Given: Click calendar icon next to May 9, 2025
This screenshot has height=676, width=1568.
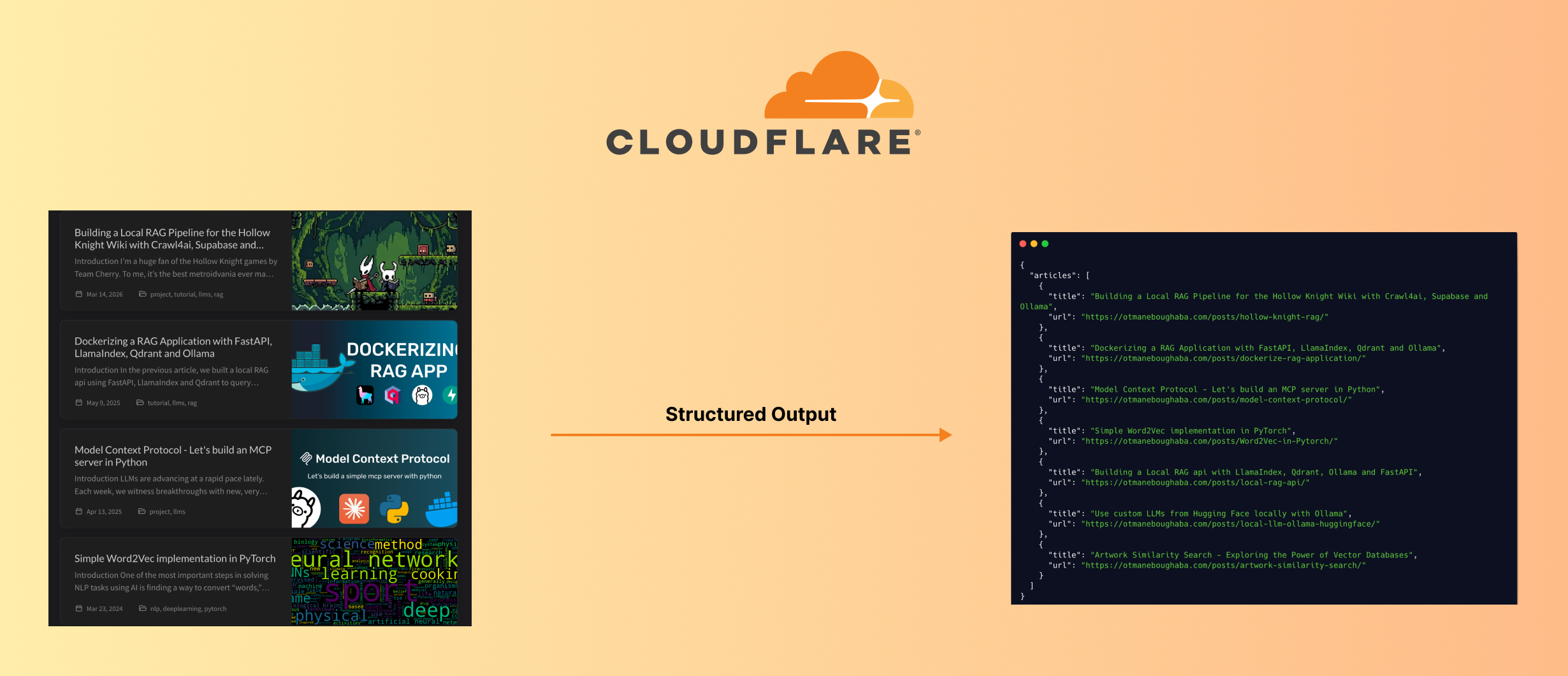Looking at the screenshot, I should (79, 403).
